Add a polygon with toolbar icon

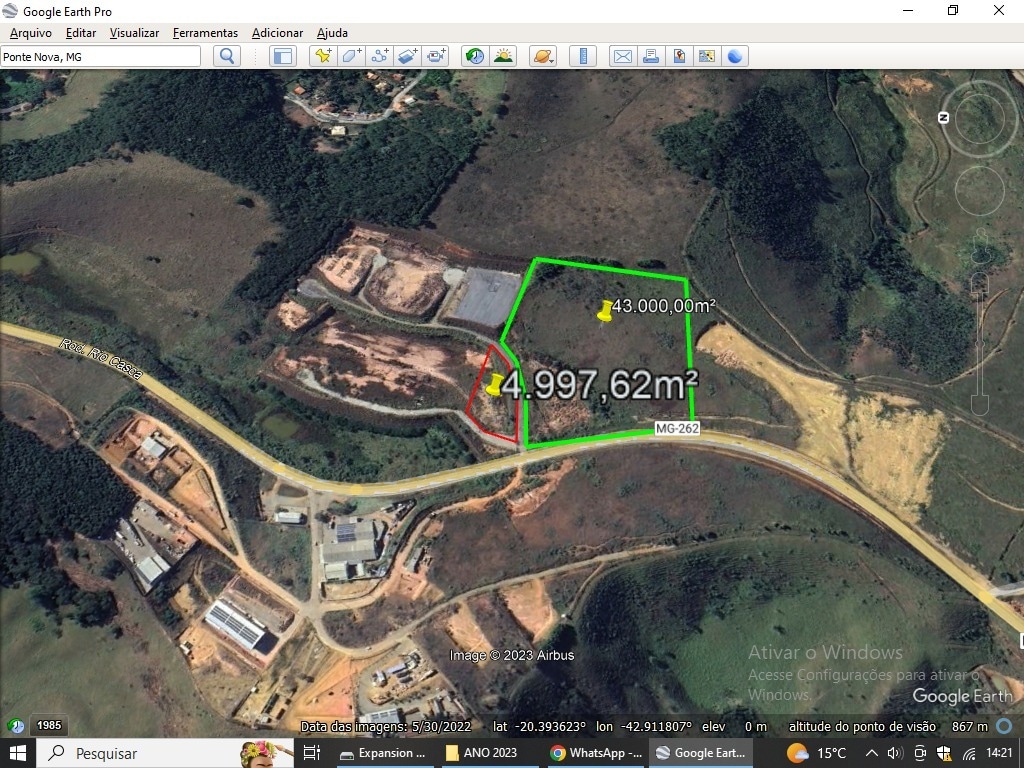[351, 56]
